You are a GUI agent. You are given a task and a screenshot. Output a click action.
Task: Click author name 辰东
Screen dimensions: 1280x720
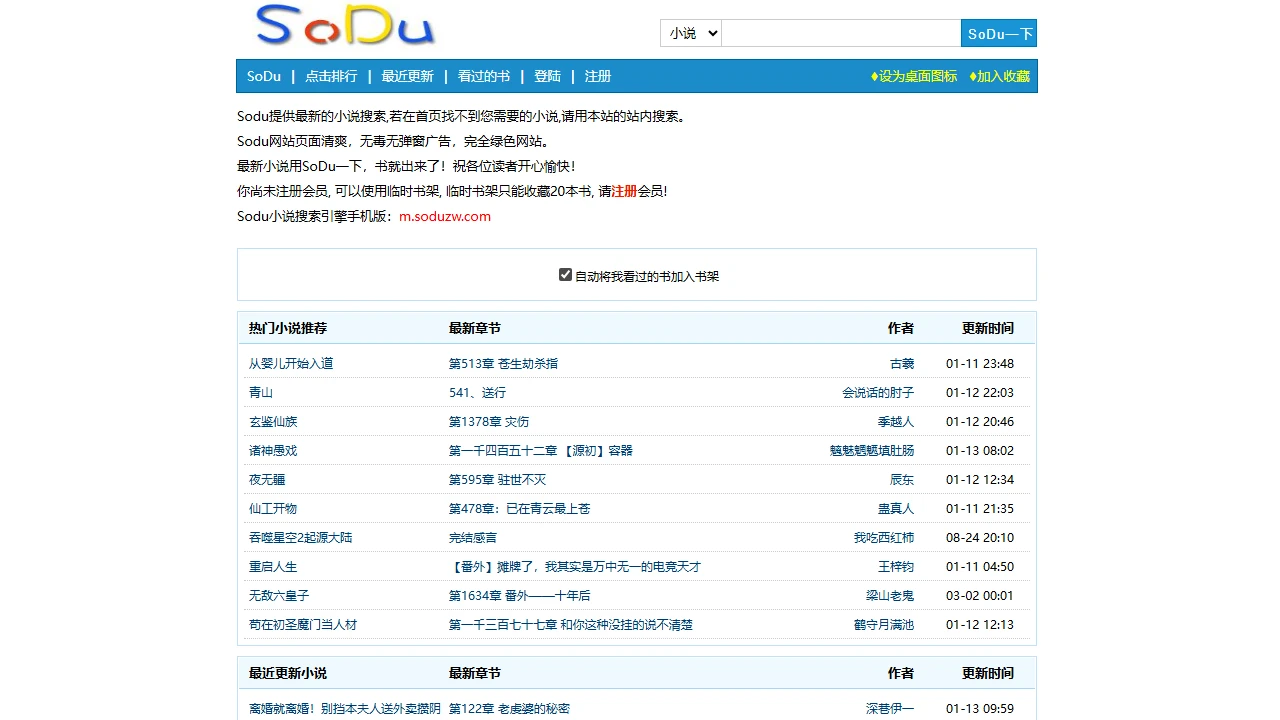pyautogui.click(x=902, y=479)
